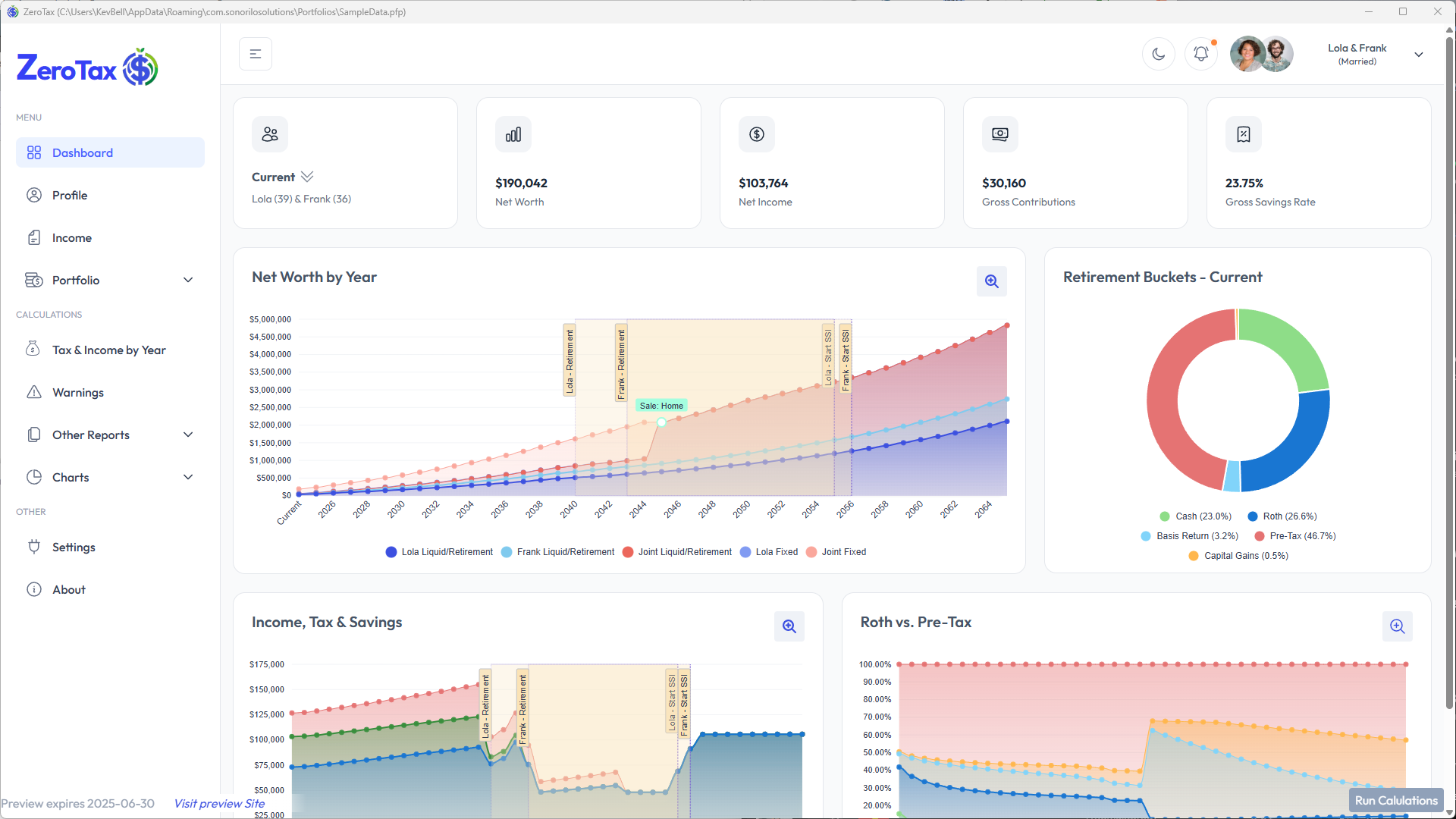
Task: Click the Net Worth bar chart icon
Action: pos(513,134)
